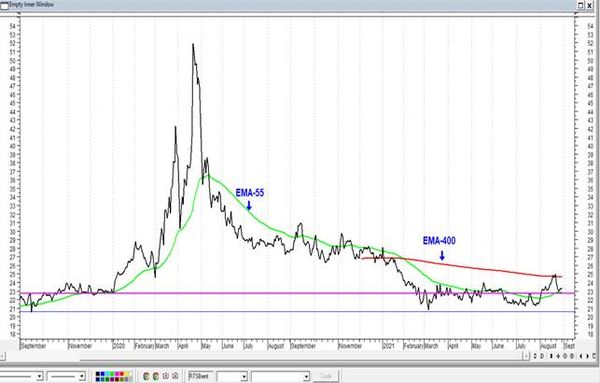The width and height of the screenshot is (600, 383).
Task: Click the plus-shaped crosshair icon below chart
Action: coord(558,356)
